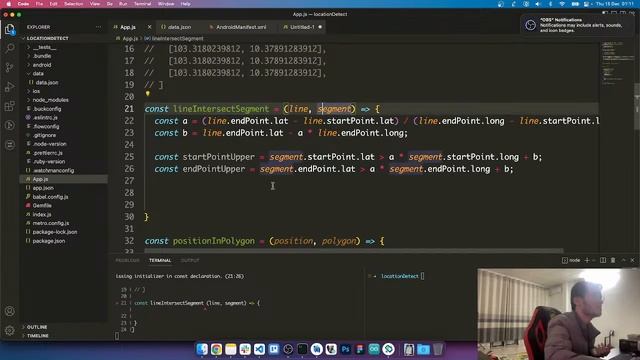
Task: Open the Explorer view in activity bar
Action: 10,29
